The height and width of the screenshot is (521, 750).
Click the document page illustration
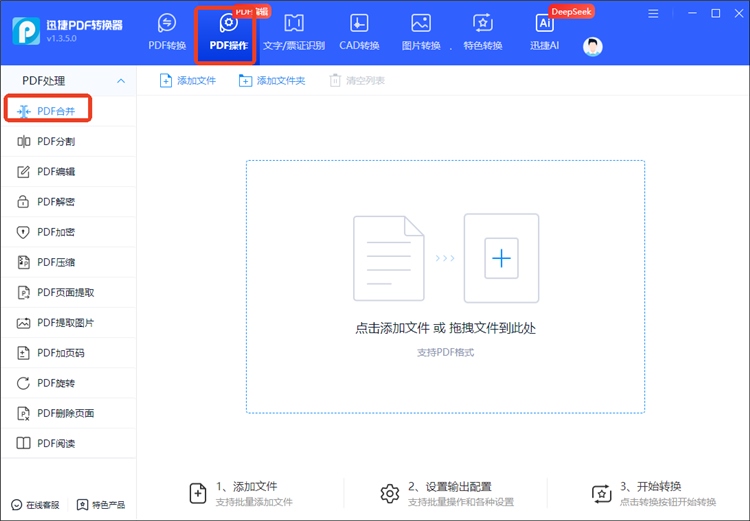pos(388,258)
